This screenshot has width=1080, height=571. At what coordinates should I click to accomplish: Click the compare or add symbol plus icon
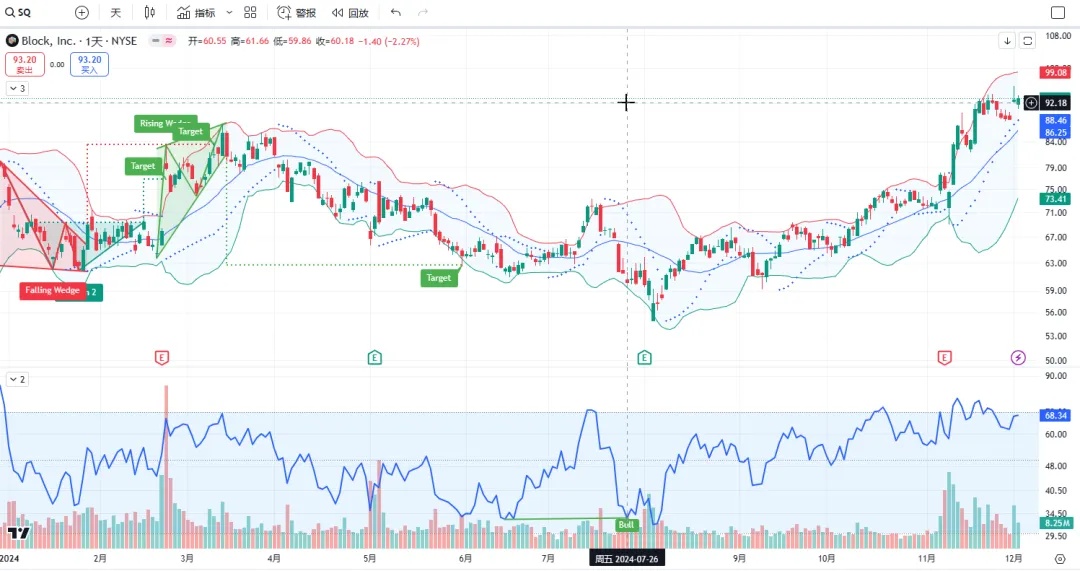[82, 13]
